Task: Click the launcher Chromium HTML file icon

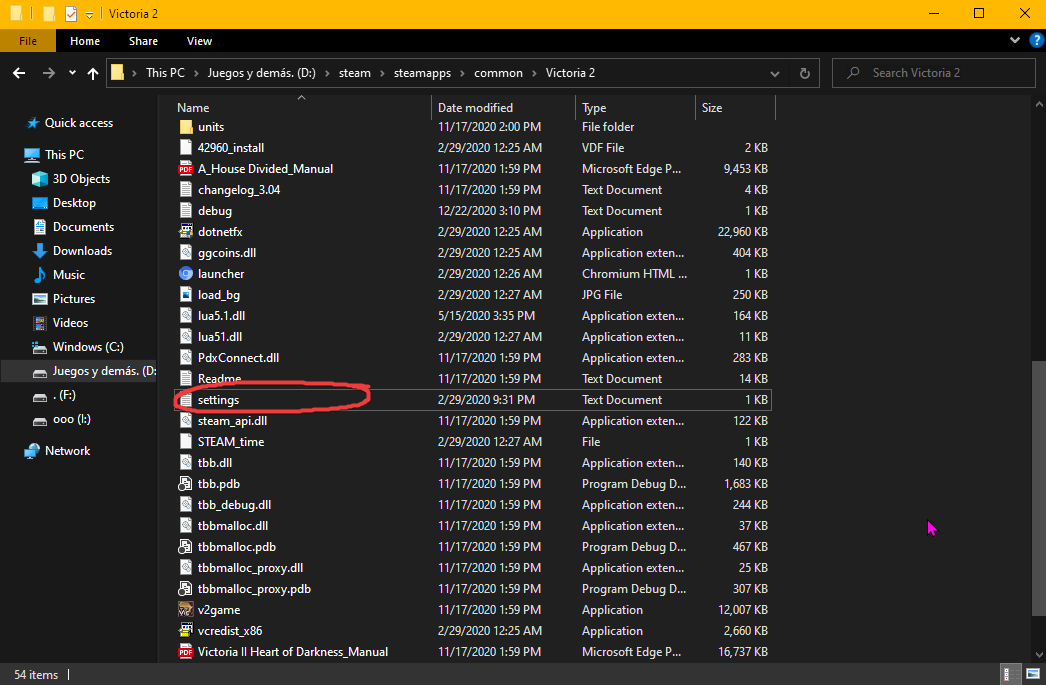Action: coord(186,274)
